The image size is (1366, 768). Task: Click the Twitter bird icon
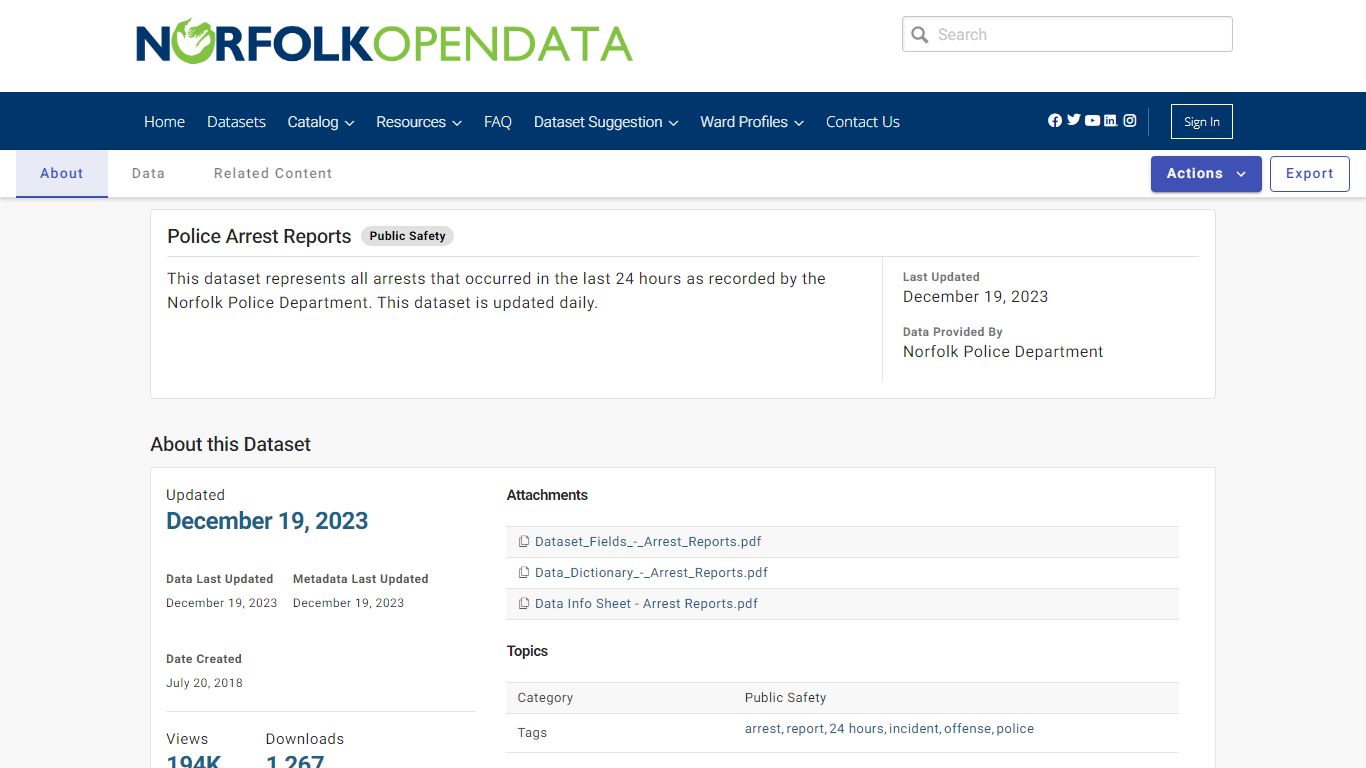tap(1073, 120)
